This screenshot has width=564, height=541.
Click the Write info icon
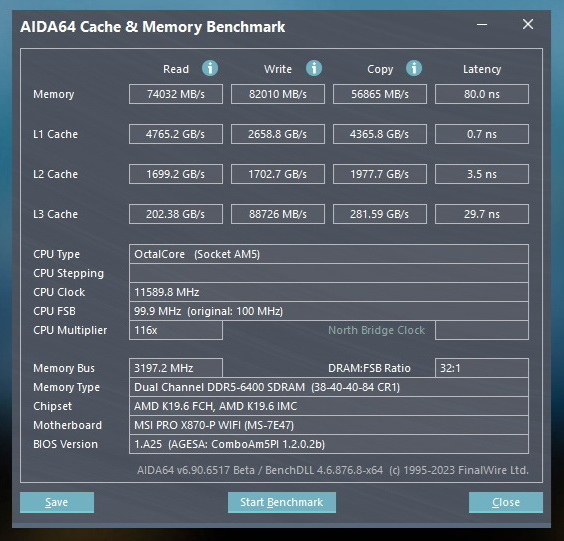click(314, 68)
